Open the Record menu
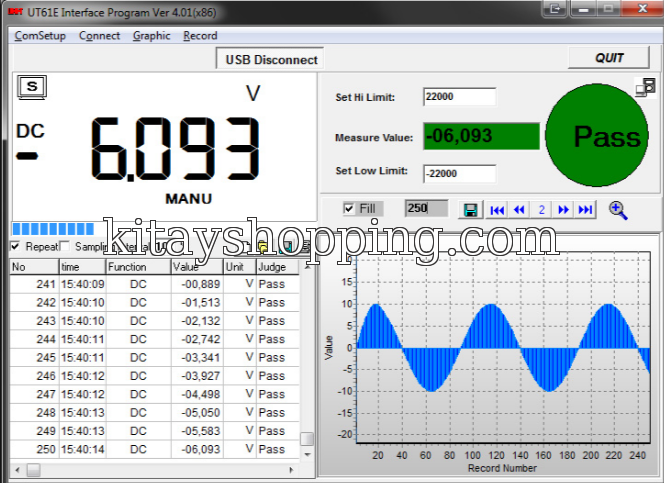The image size is (664, 483). click(x=200, y=36)
